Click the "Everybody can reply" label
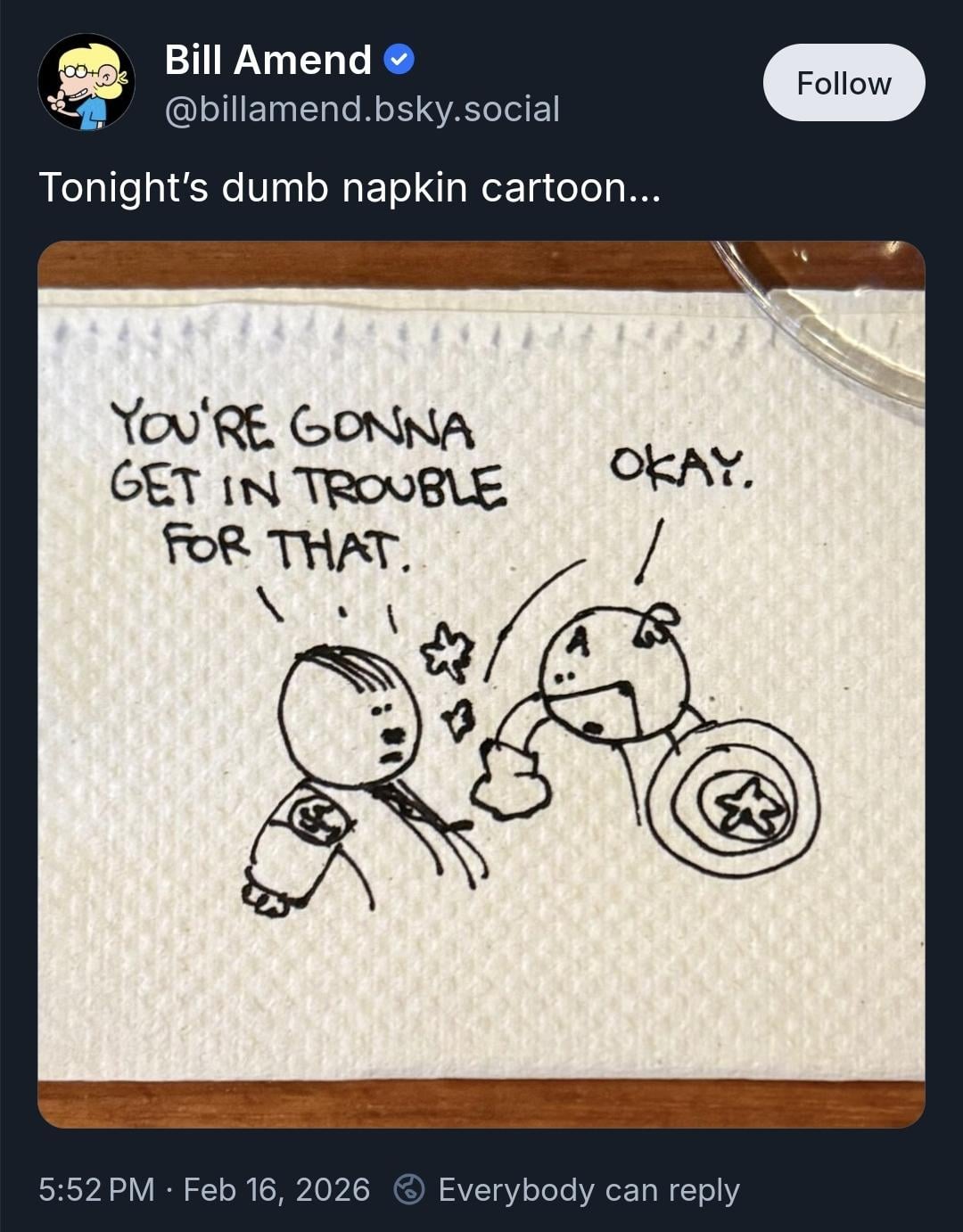 [588, 1189]
